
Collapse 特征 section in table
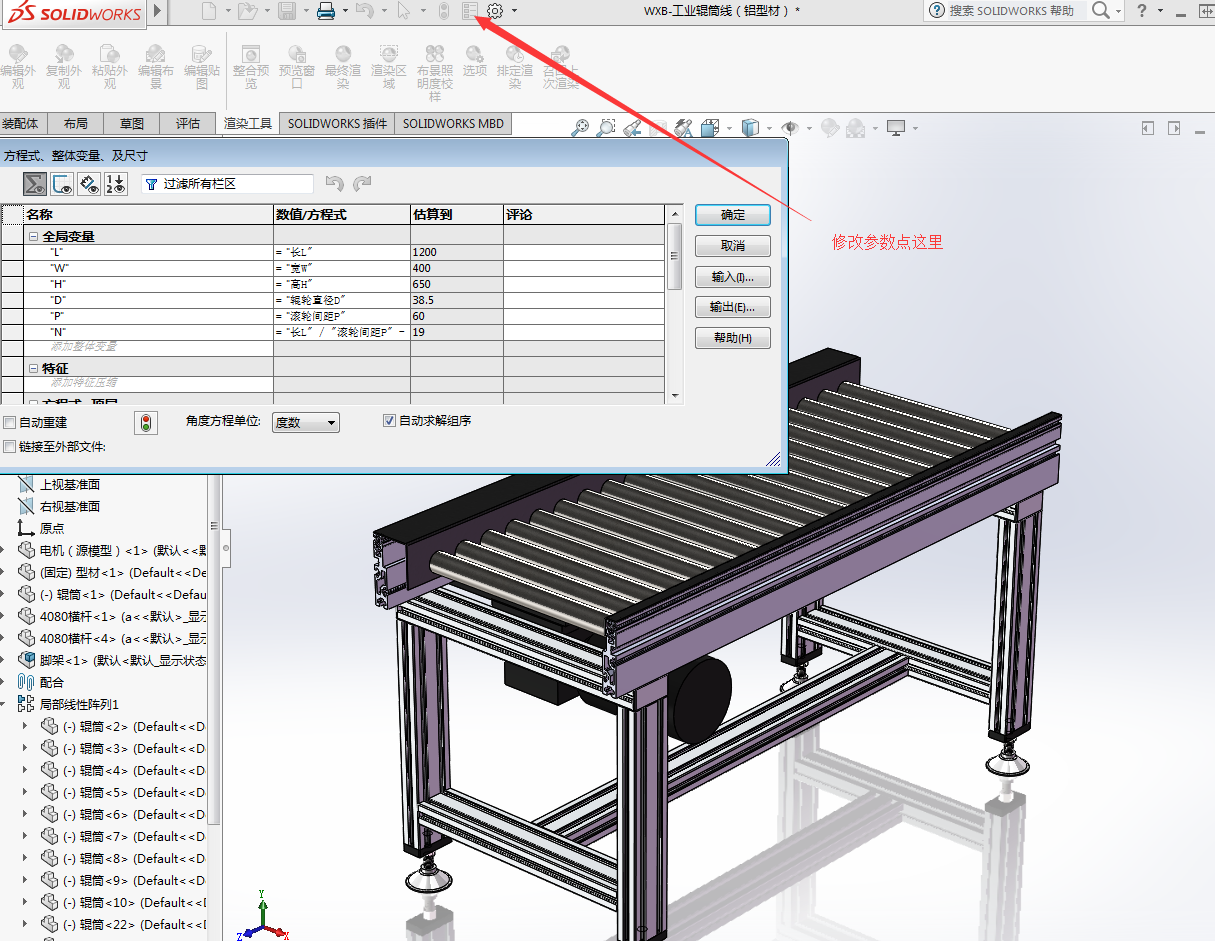pos(34,369)
